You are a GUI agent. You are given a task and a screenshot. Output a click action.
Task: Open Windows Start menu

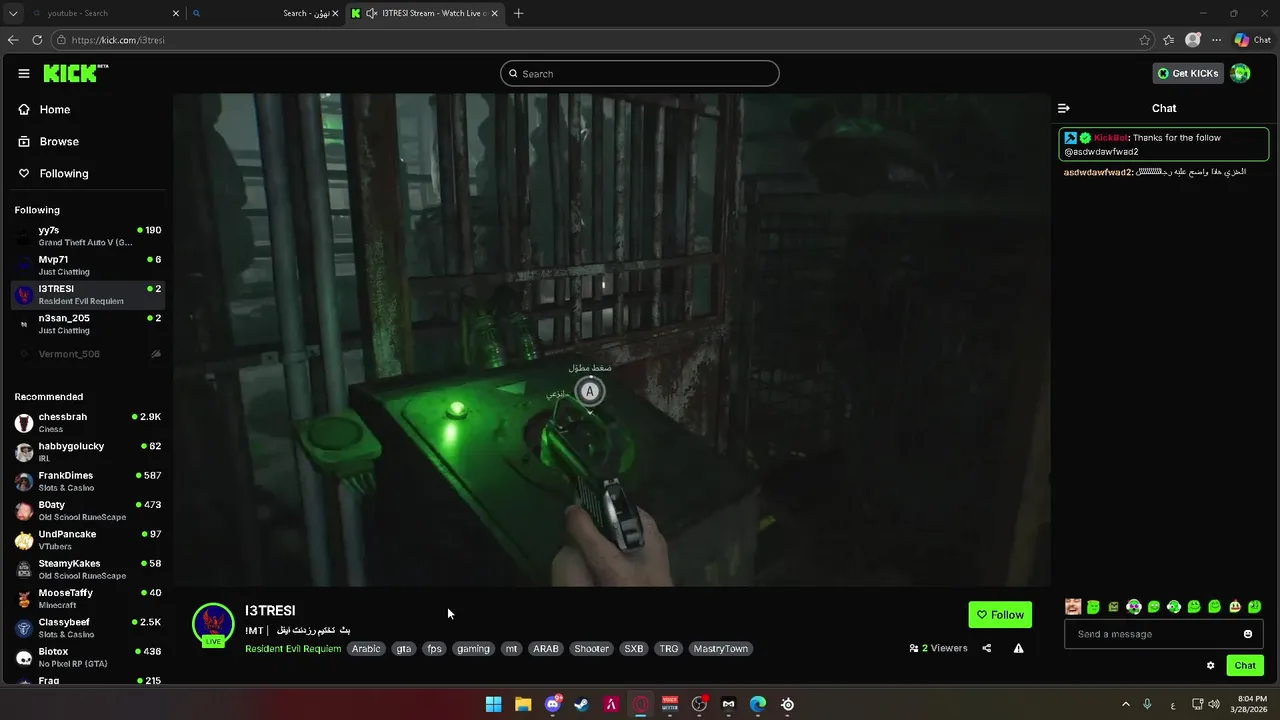pyautogui.click(x=493, y=704)
